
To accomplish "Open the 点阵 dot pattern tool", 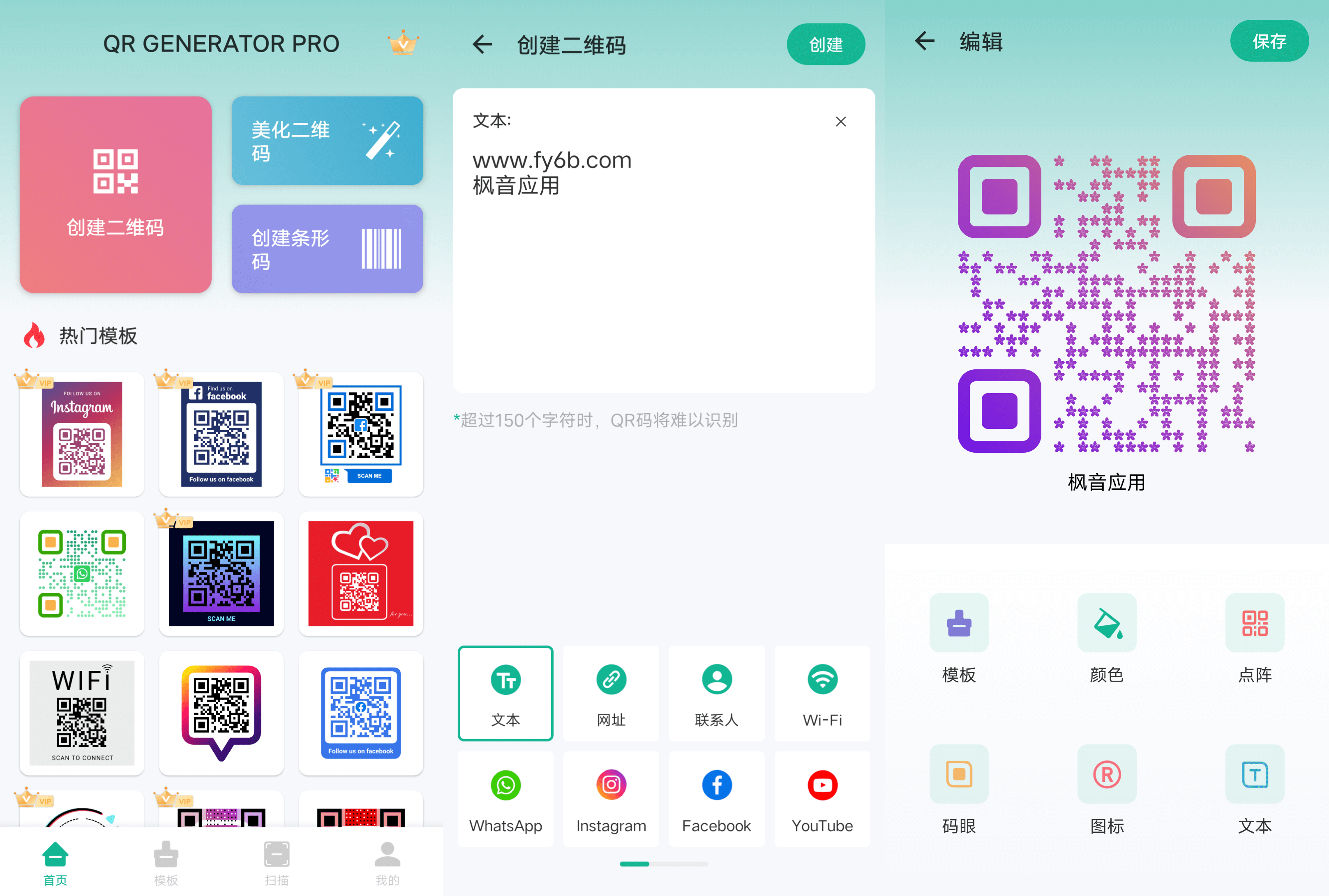I will (1255, 638).
